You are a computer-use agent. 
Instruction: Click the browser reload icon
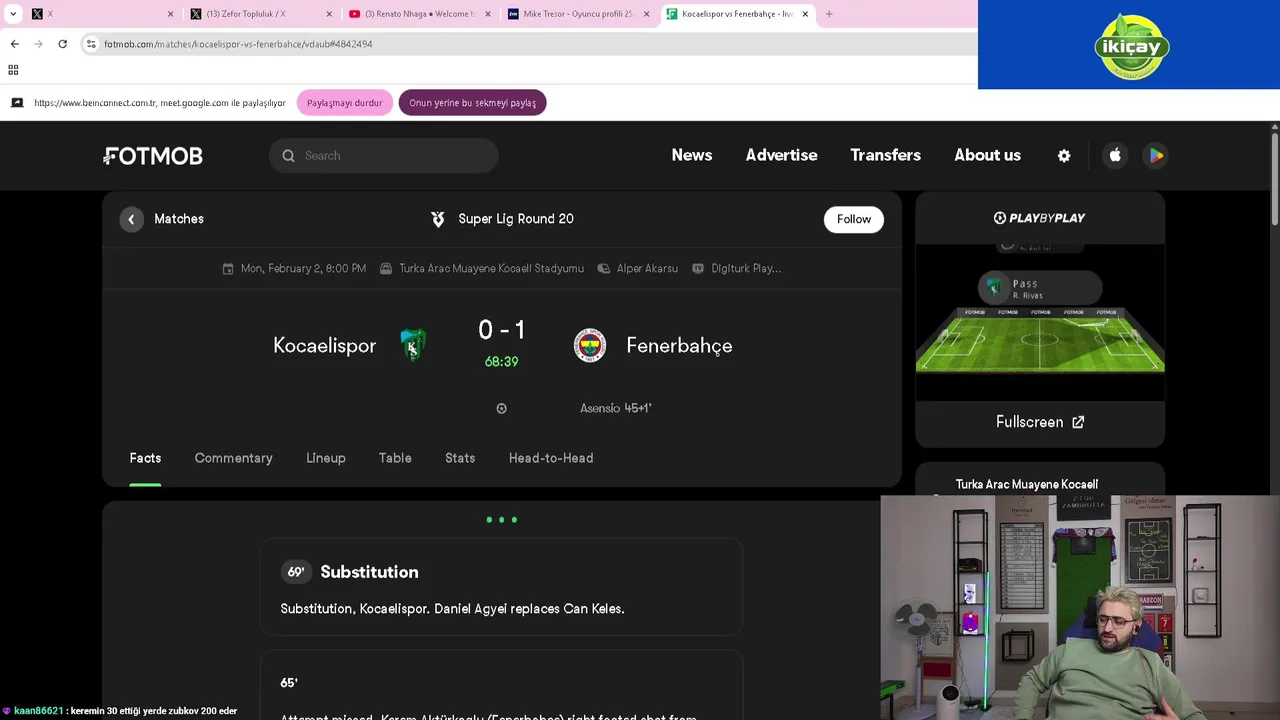click(x=62, y=44)
